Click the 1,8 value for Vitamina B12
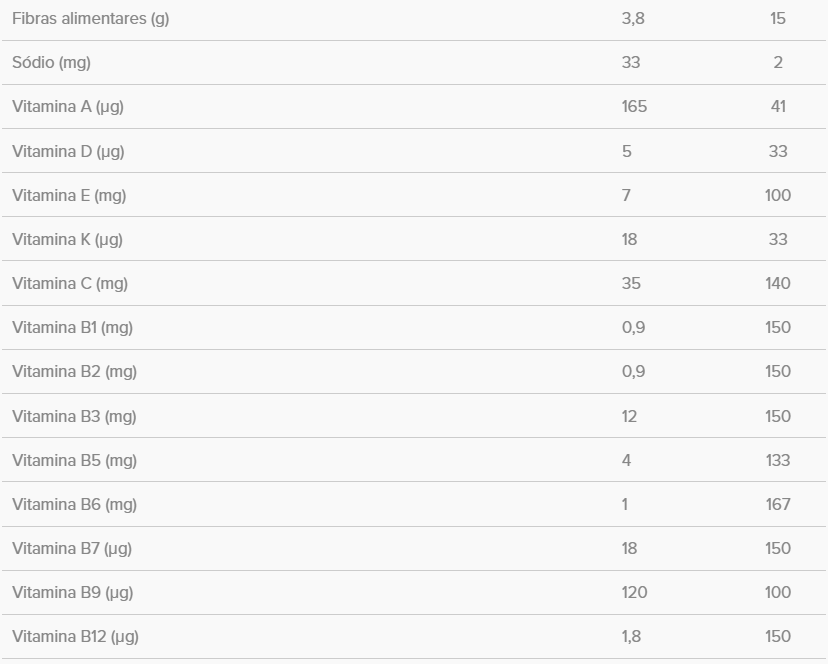The width and height of the screenshot is (828, 664). (632, 636)
